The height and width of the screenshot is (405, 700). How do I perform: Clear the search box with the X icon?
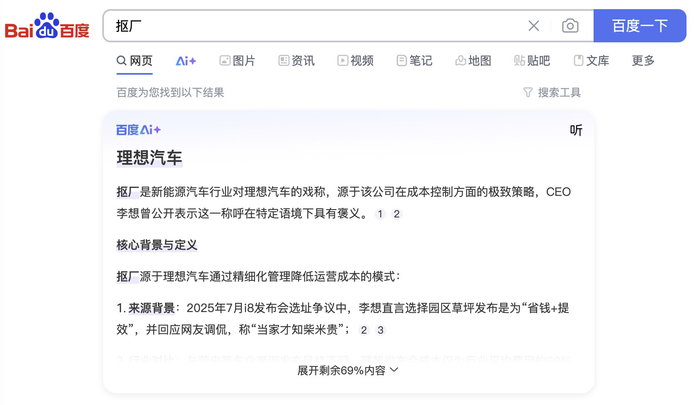click(533, 26)
